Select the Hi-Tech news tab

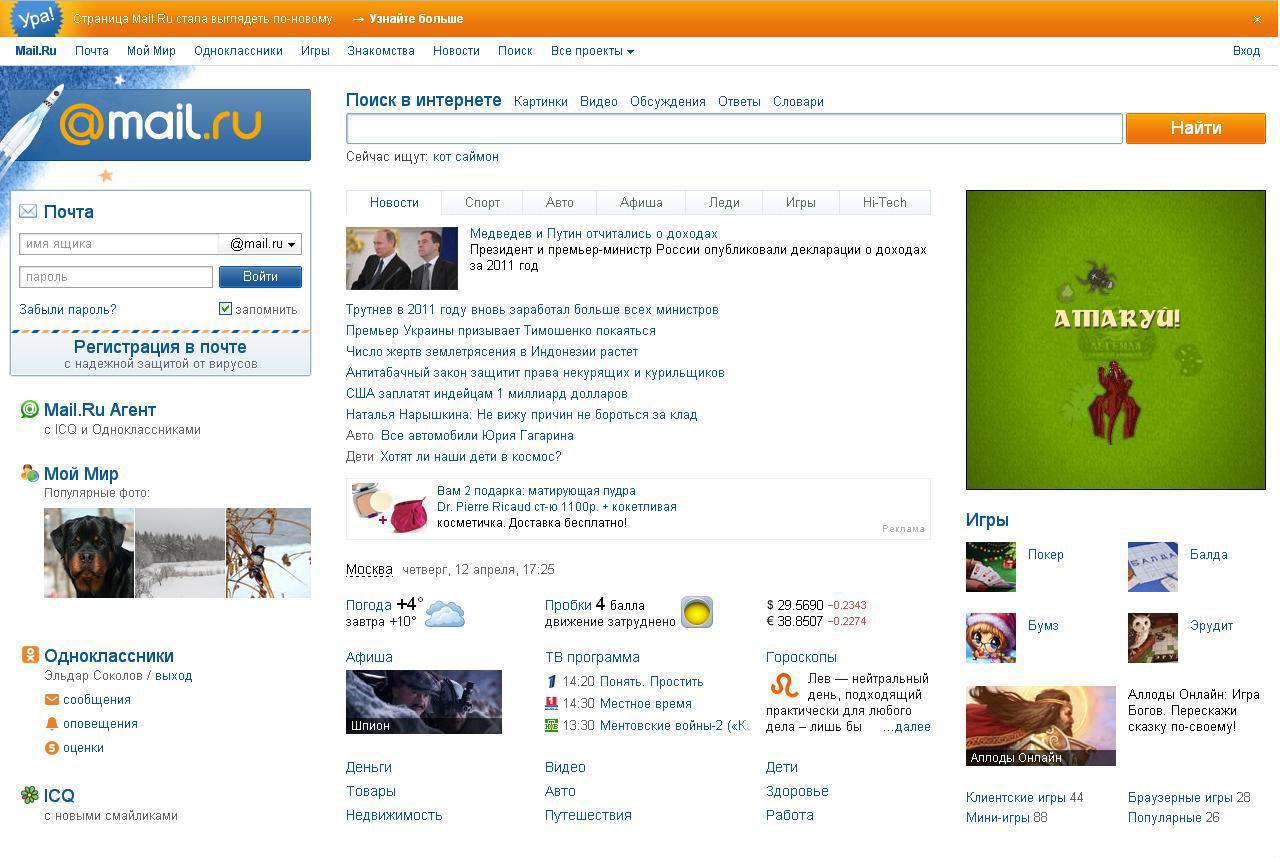885,202
